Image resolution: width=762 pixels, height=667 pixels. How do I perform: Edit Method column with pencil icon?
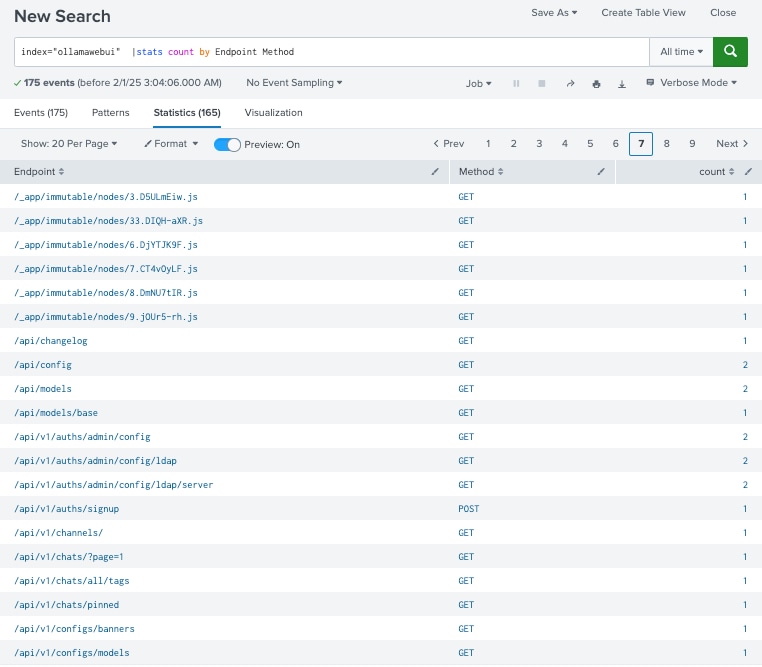point(601,171)
